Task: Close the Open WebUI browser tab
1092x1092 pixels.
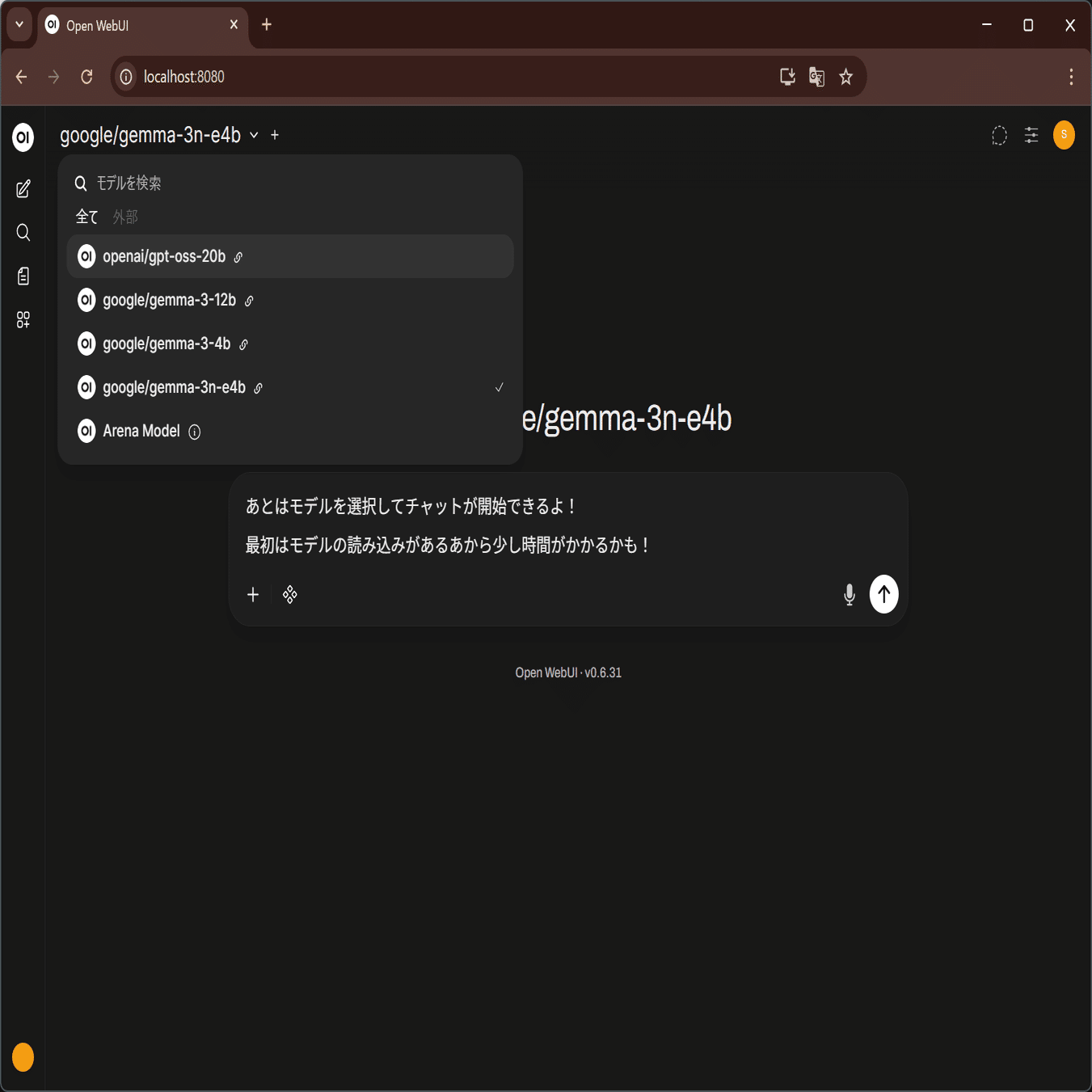Action: pos(234,25)
